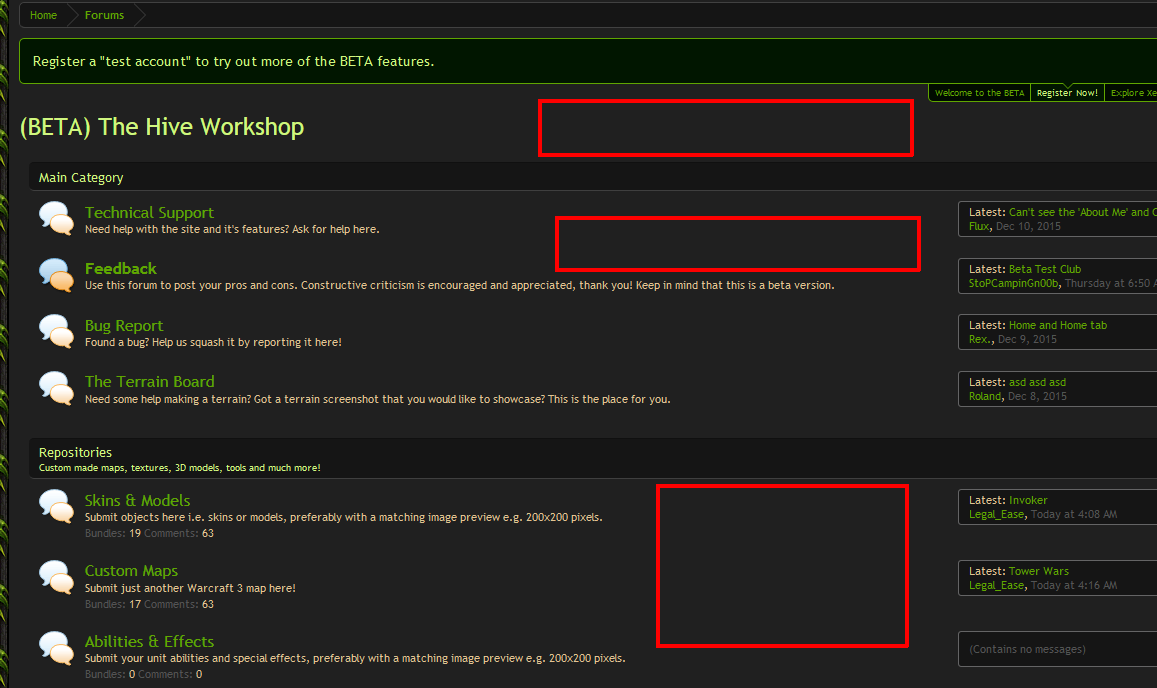Open the Forums breadcrumb
Screen dimensions: 1157x688
(104, 15)
